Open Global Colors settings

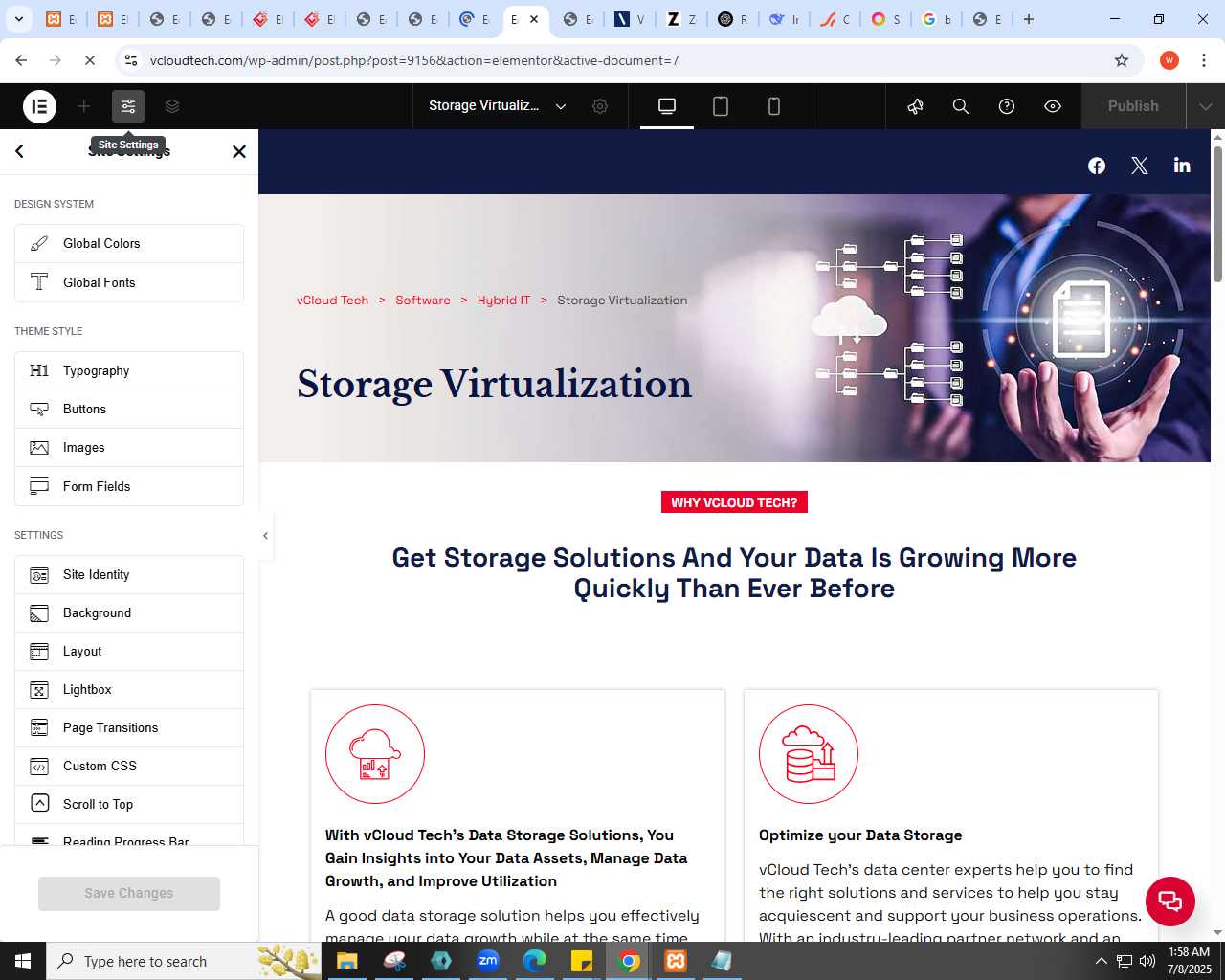(129, 244)
